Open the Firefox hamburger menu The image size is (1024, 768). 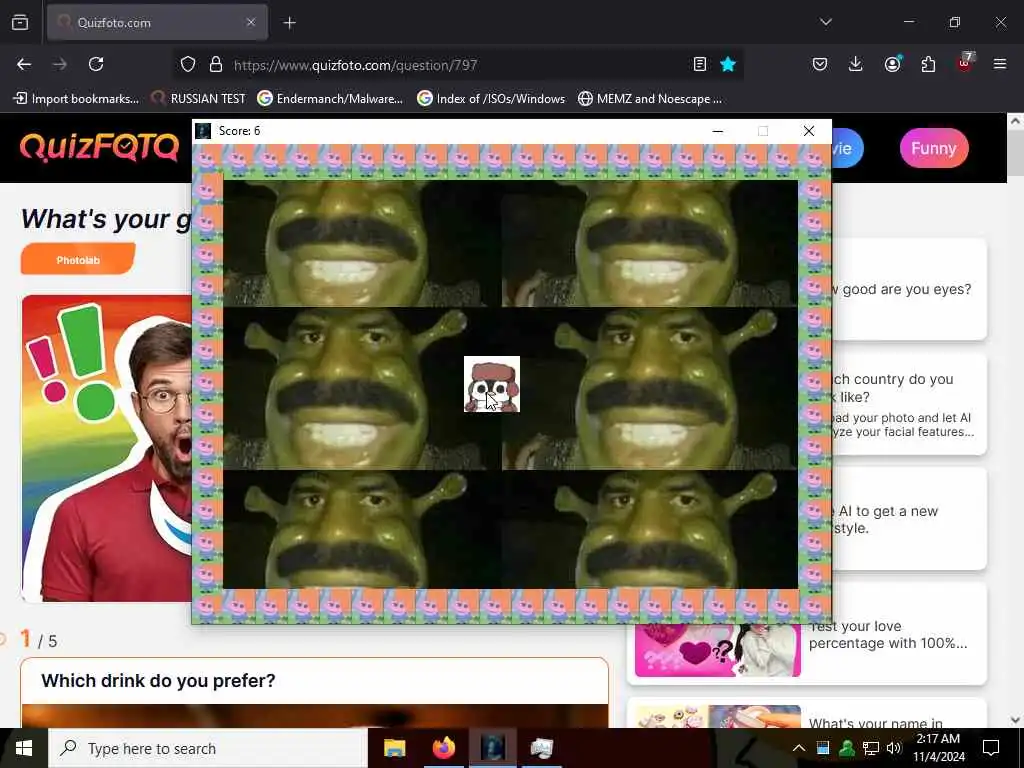pyautogui.click(x=1000, y=64)
